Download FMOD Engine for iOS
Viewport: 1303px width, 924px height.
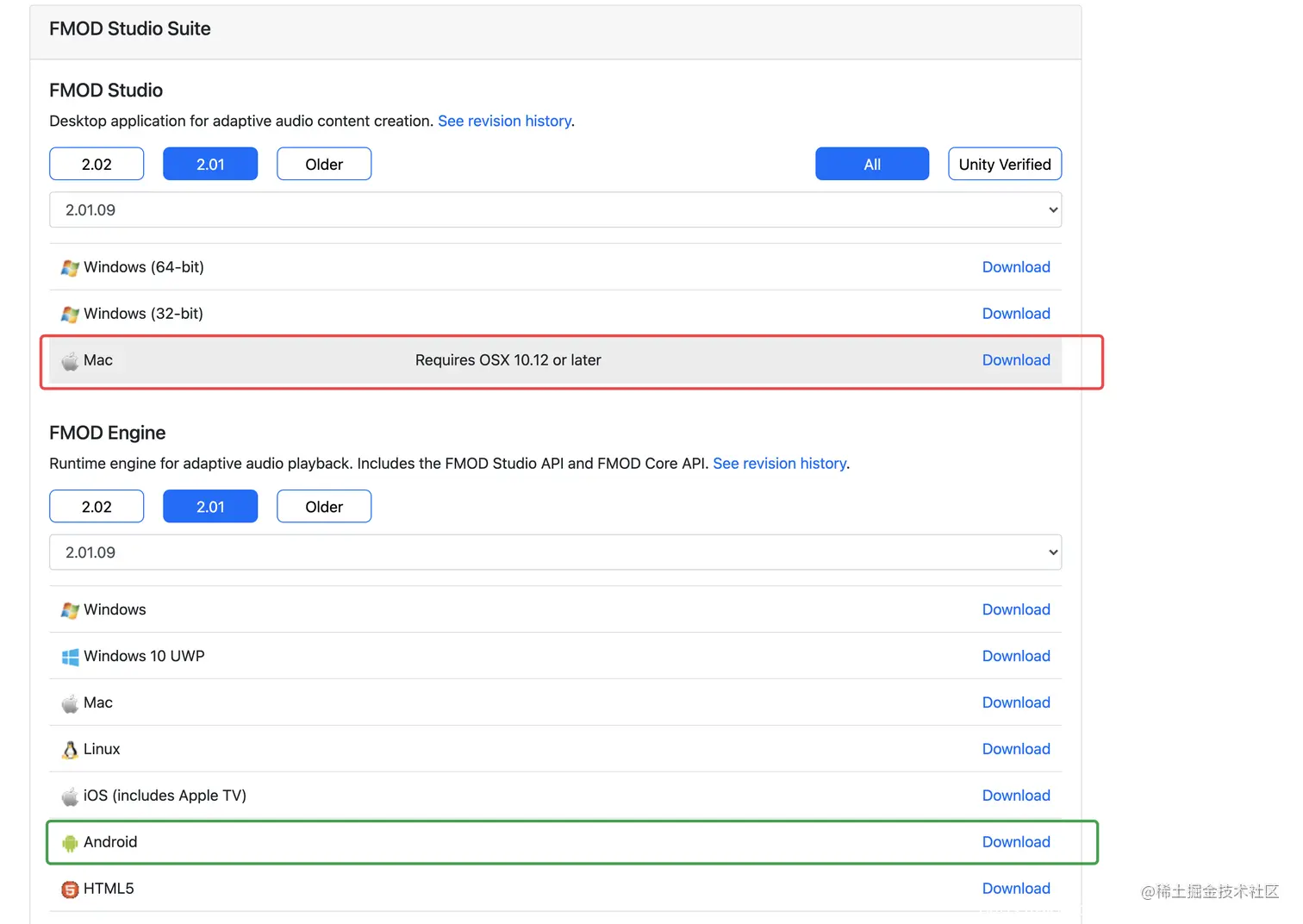1016,796
